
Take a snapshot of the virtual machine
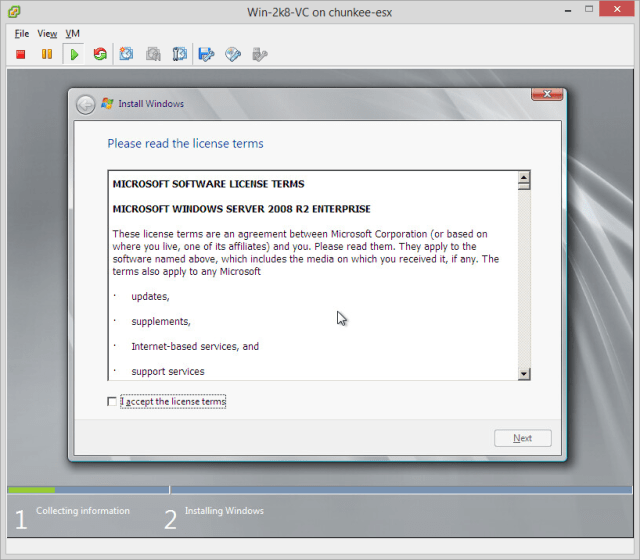[126, 54]
